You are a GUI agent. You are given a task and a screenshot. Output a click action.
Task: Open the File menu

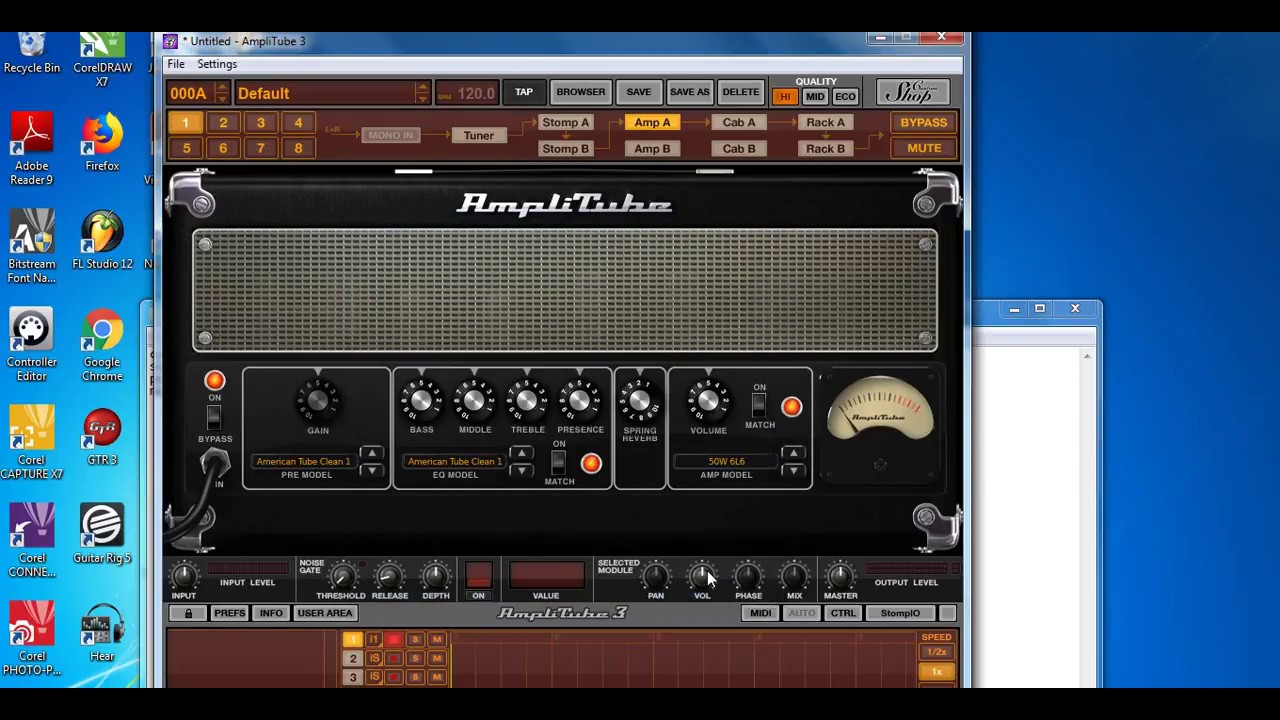(175, 64)
